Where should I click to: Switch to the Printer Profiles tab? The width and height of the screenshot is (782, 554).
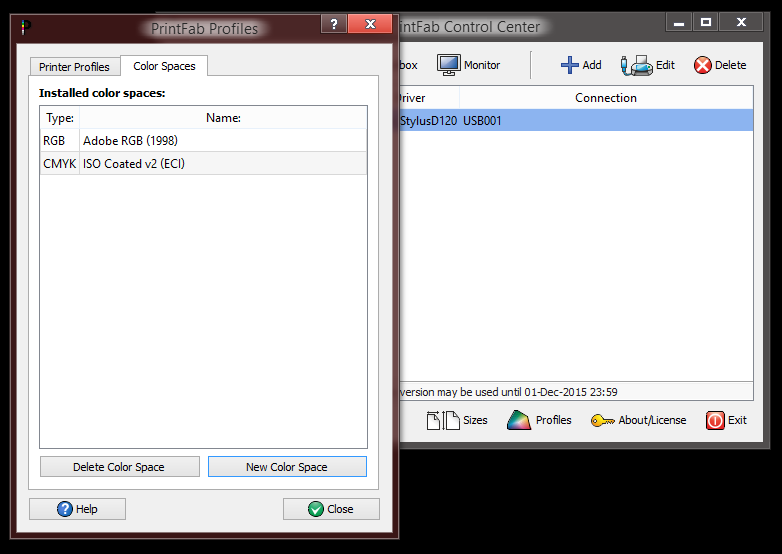click(74, 66)
